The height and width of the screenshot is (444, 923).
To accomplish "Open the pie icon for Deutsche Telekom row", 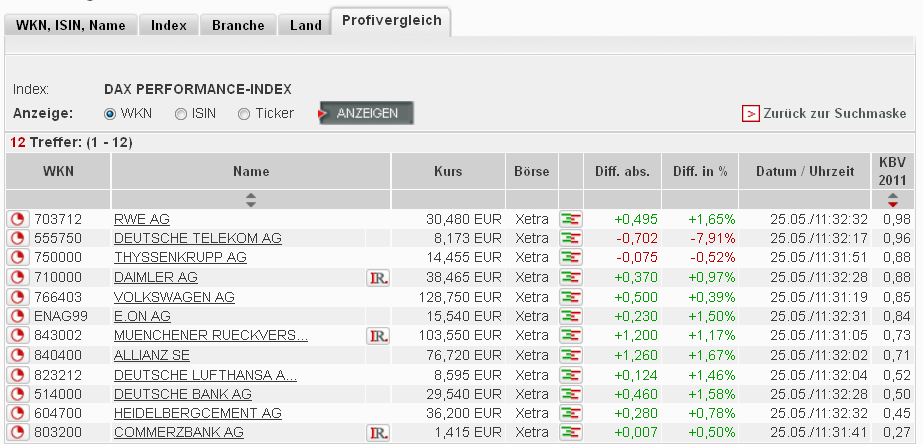I will pos(18,238).
